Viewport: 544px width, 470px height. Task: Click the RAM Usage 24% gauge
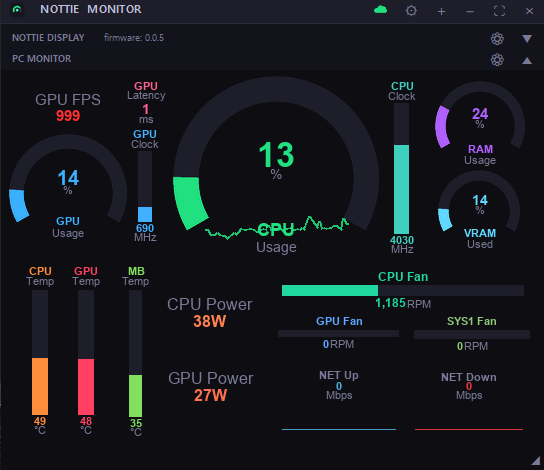click(x=480, y=123)
